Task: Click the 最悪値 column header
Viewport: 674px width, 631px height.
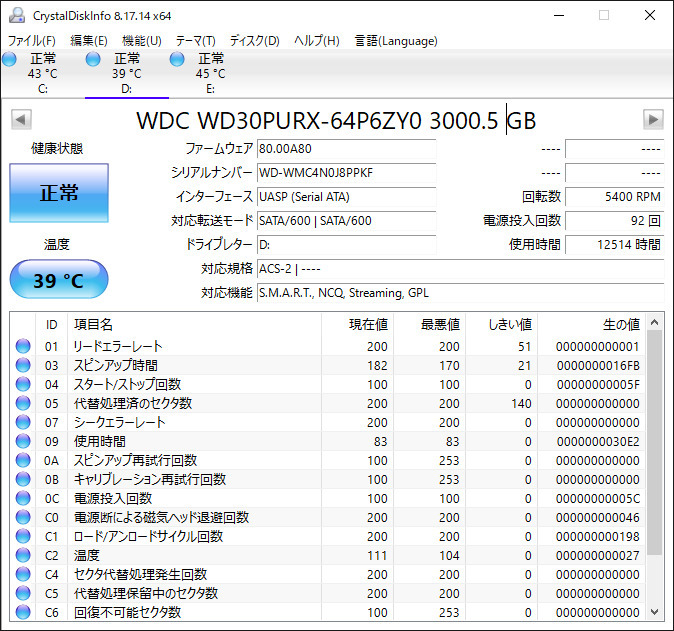Action: [x=429, y=325]
